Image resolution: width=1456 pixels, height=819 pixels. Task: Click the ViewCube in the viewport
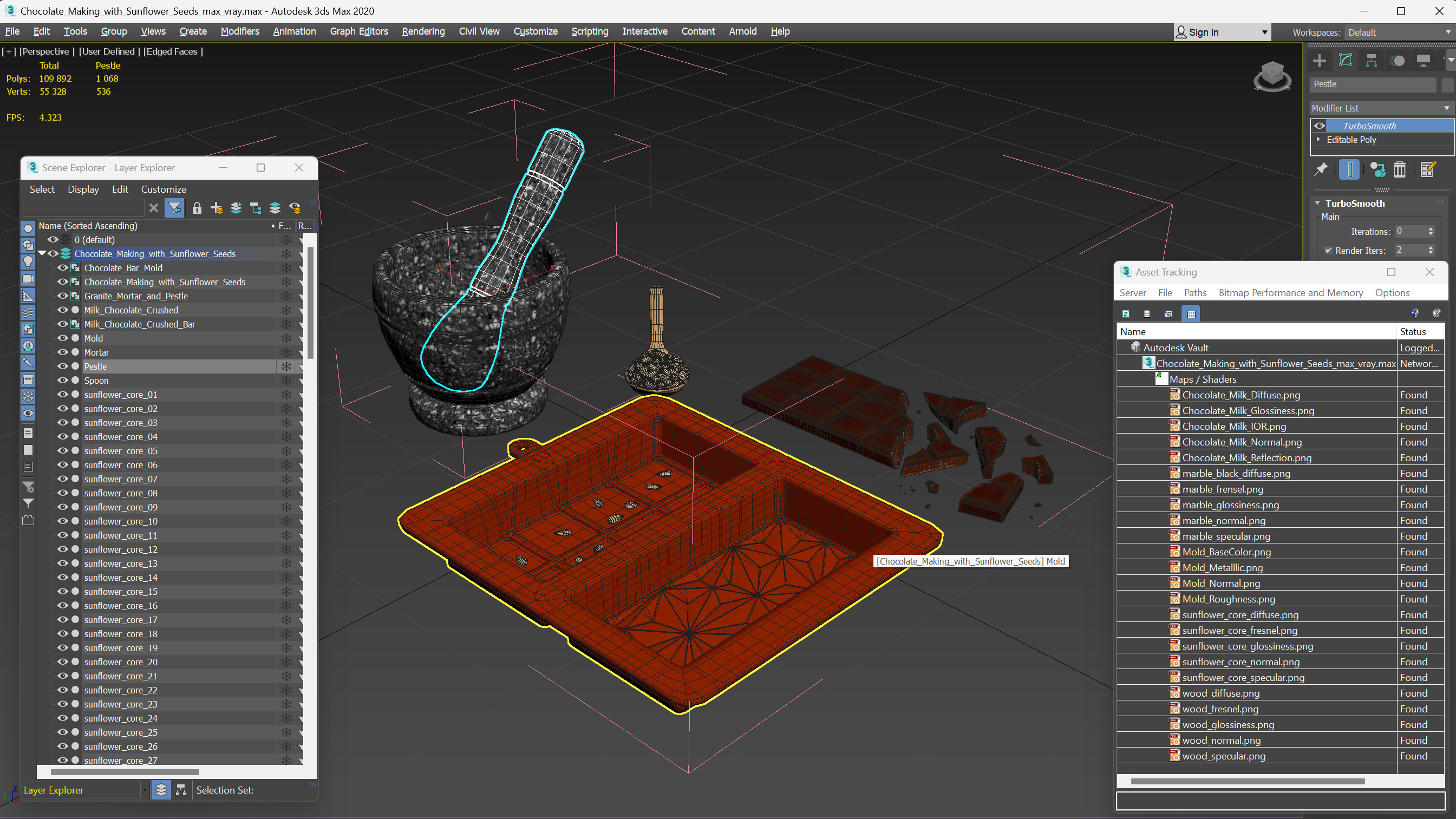[1272, 76]
